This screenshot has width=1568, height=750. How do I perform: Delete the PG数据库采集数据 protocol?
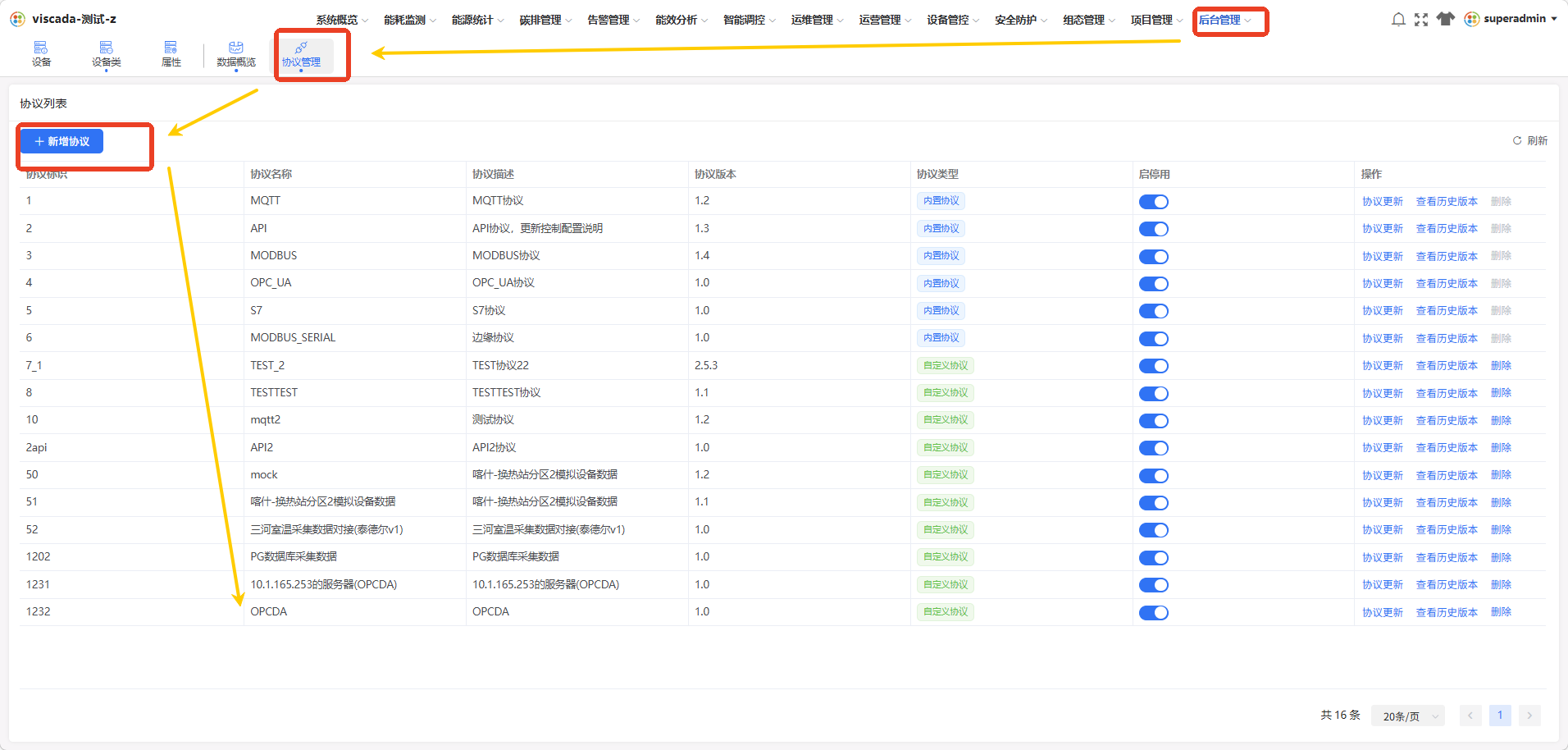[x=1501, y=558]
